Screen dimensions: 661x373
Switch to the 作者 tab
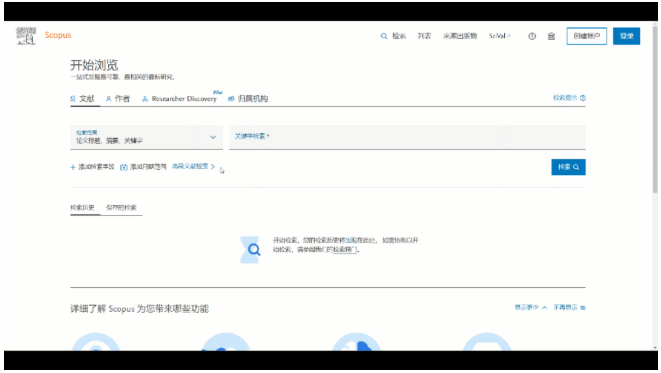point(118,99)
